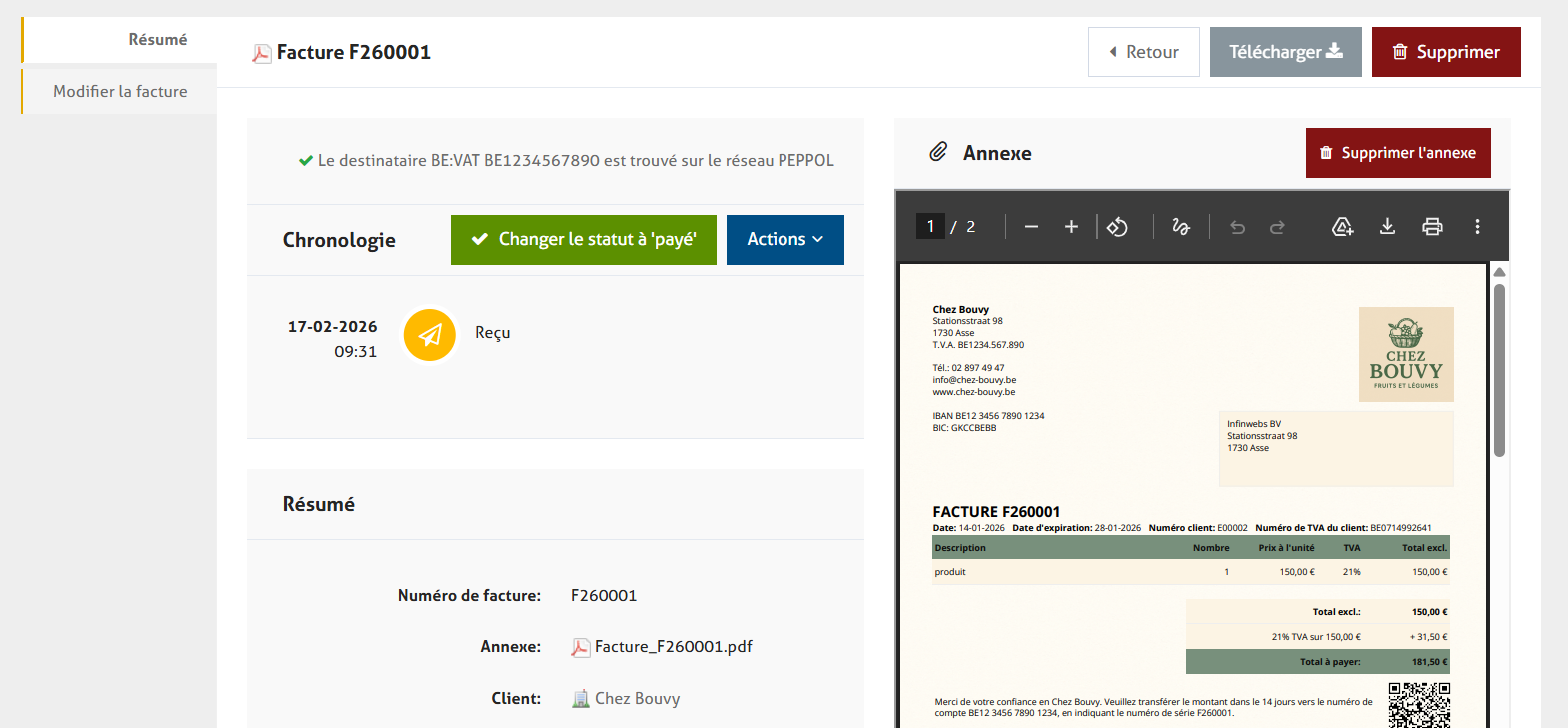Print the PDF annex

(1432, 227)
